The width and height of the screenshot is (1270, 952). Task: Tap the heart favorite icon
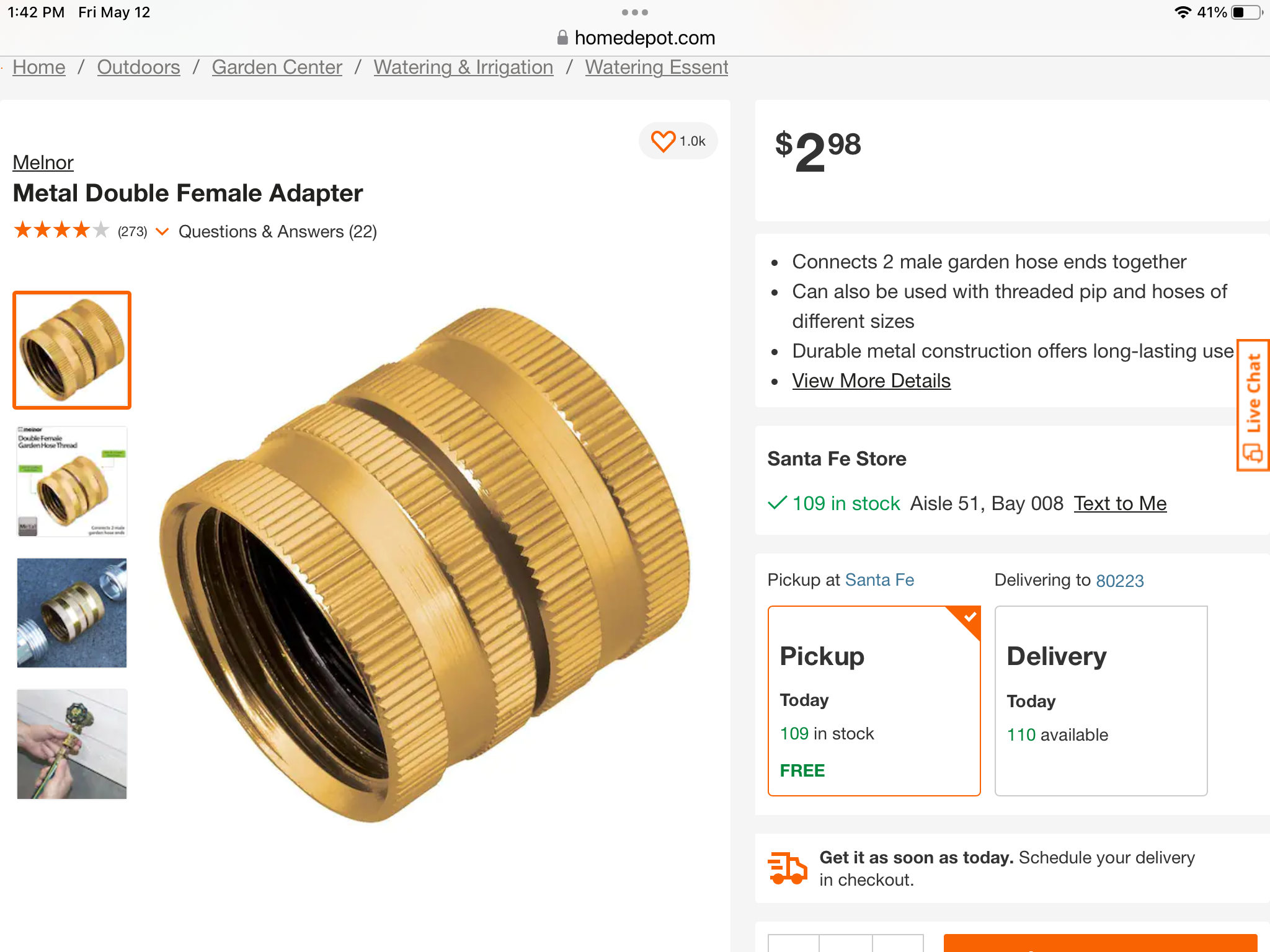tap(663, 141)
